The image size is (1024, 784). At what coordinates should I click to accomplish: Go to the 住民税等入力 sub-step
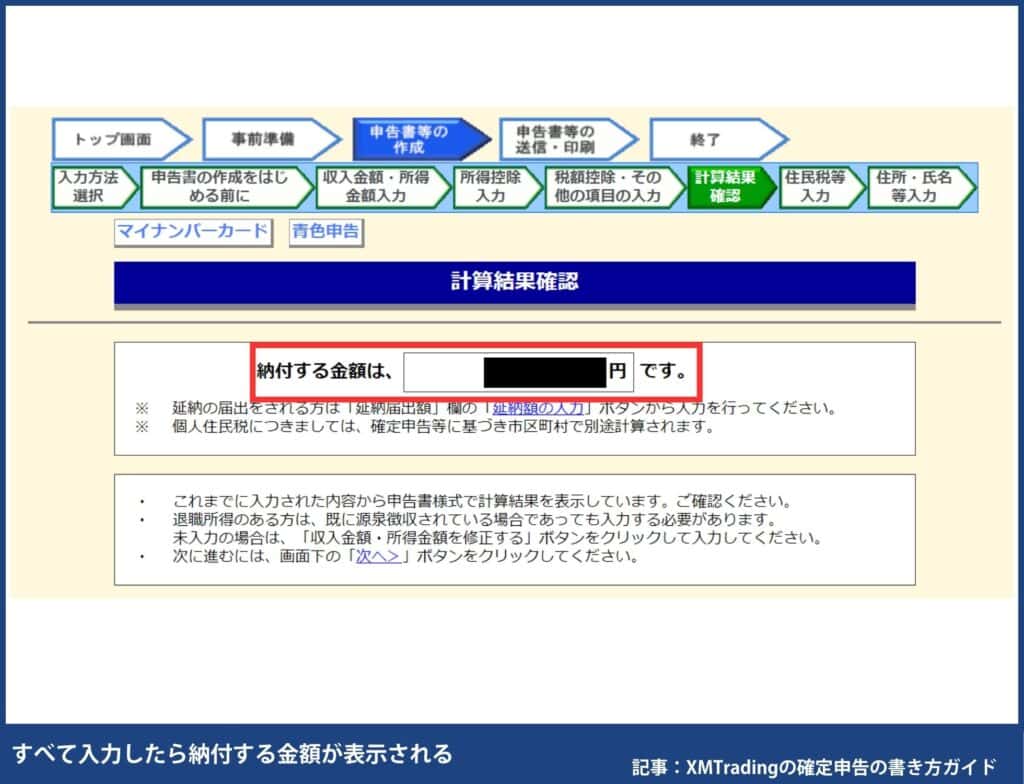tap(822, 187)
